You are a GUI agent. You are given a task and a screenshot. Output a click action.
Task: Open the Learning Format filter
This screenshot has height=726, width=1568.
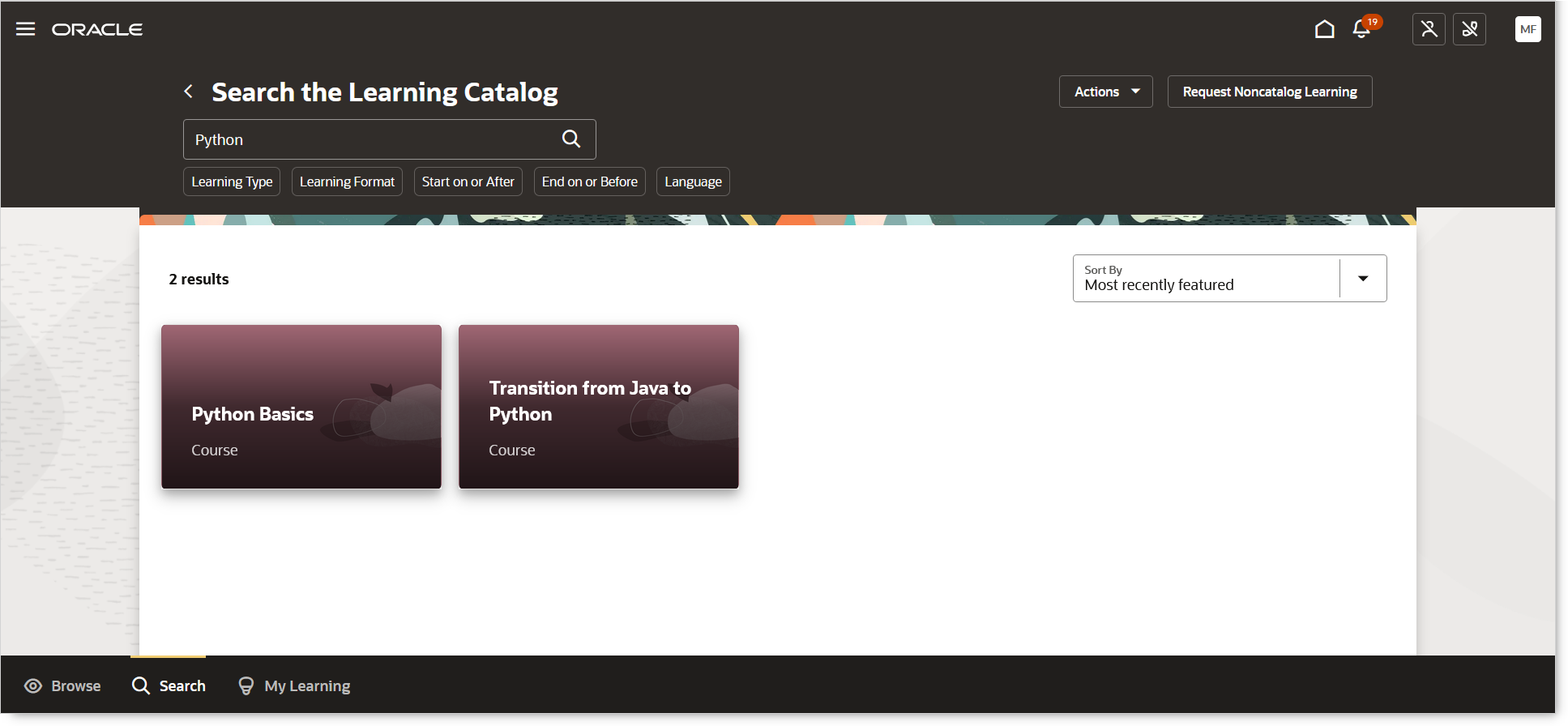347,181
